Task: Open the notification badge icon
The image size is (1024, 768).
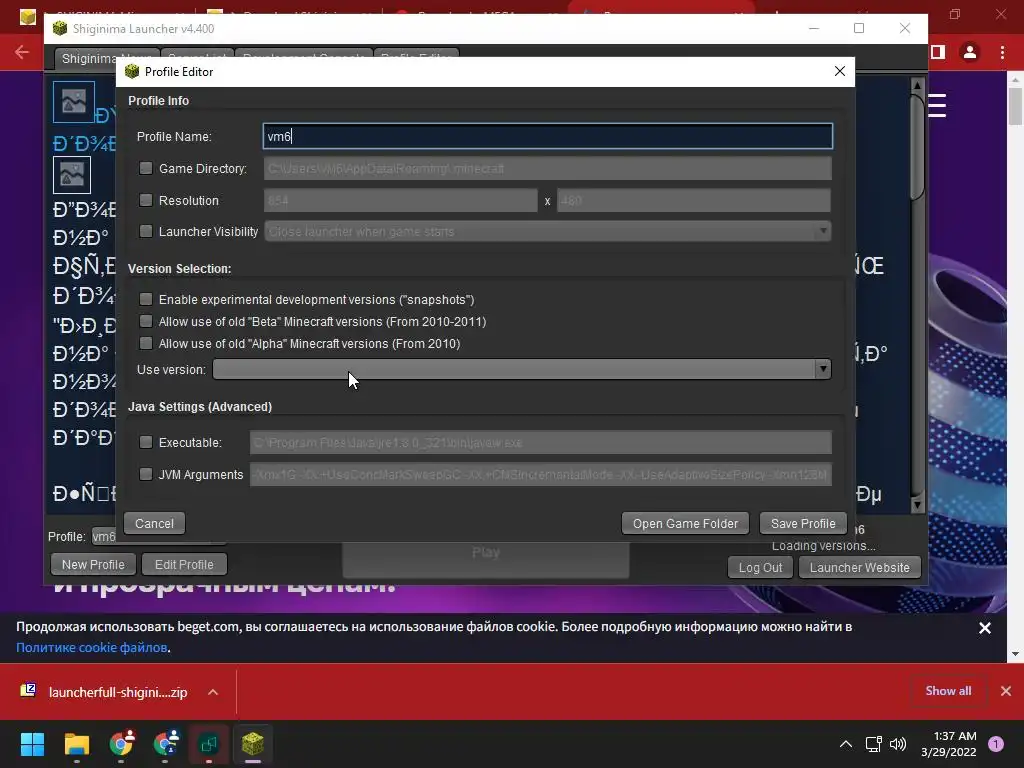Action: [996, 743]
